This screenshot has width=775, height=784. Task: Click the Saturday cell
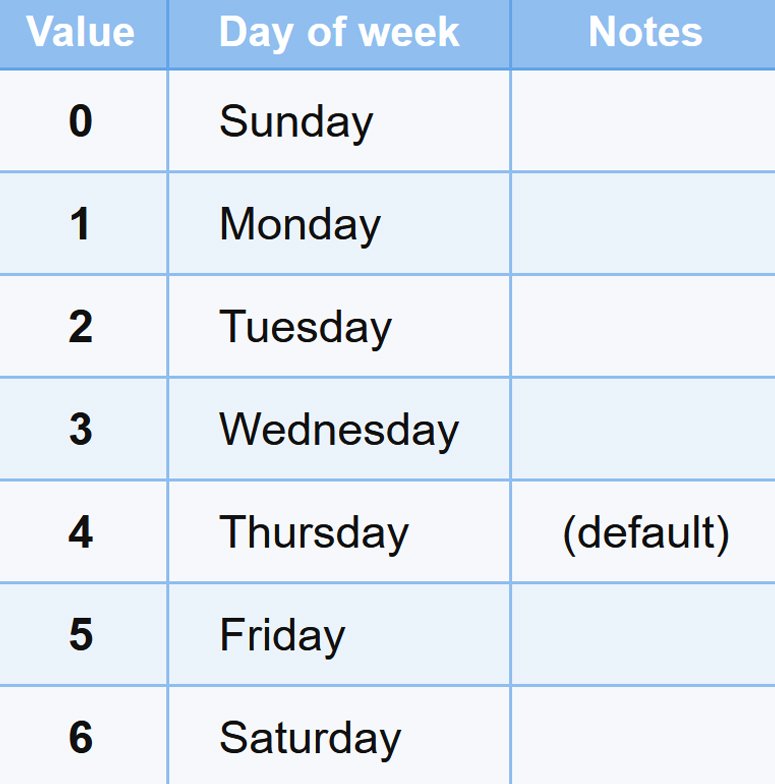pyautogui.click(x=310, y=738)
